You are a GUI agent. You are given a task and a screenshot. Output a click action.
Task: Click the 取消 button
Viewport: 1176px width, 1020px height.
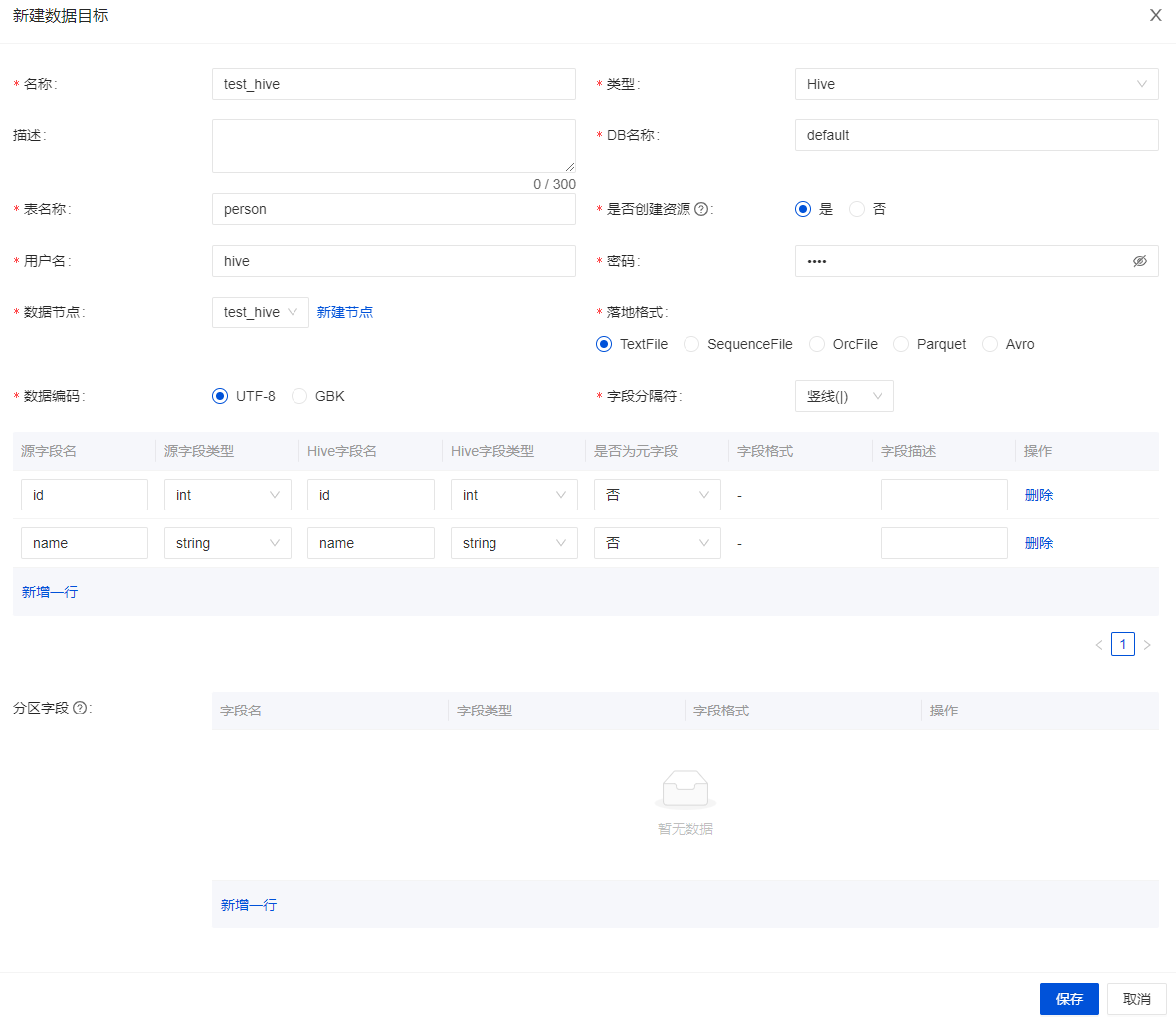click(1136, 999)
